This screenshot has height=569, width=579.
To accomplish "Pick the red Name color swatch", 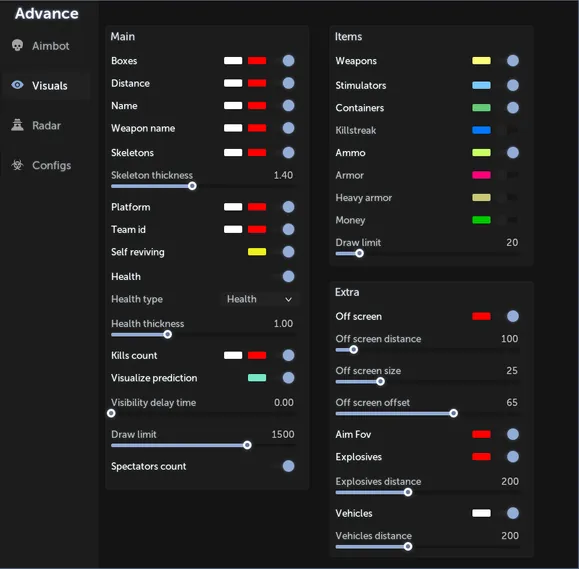I will 257,106.
